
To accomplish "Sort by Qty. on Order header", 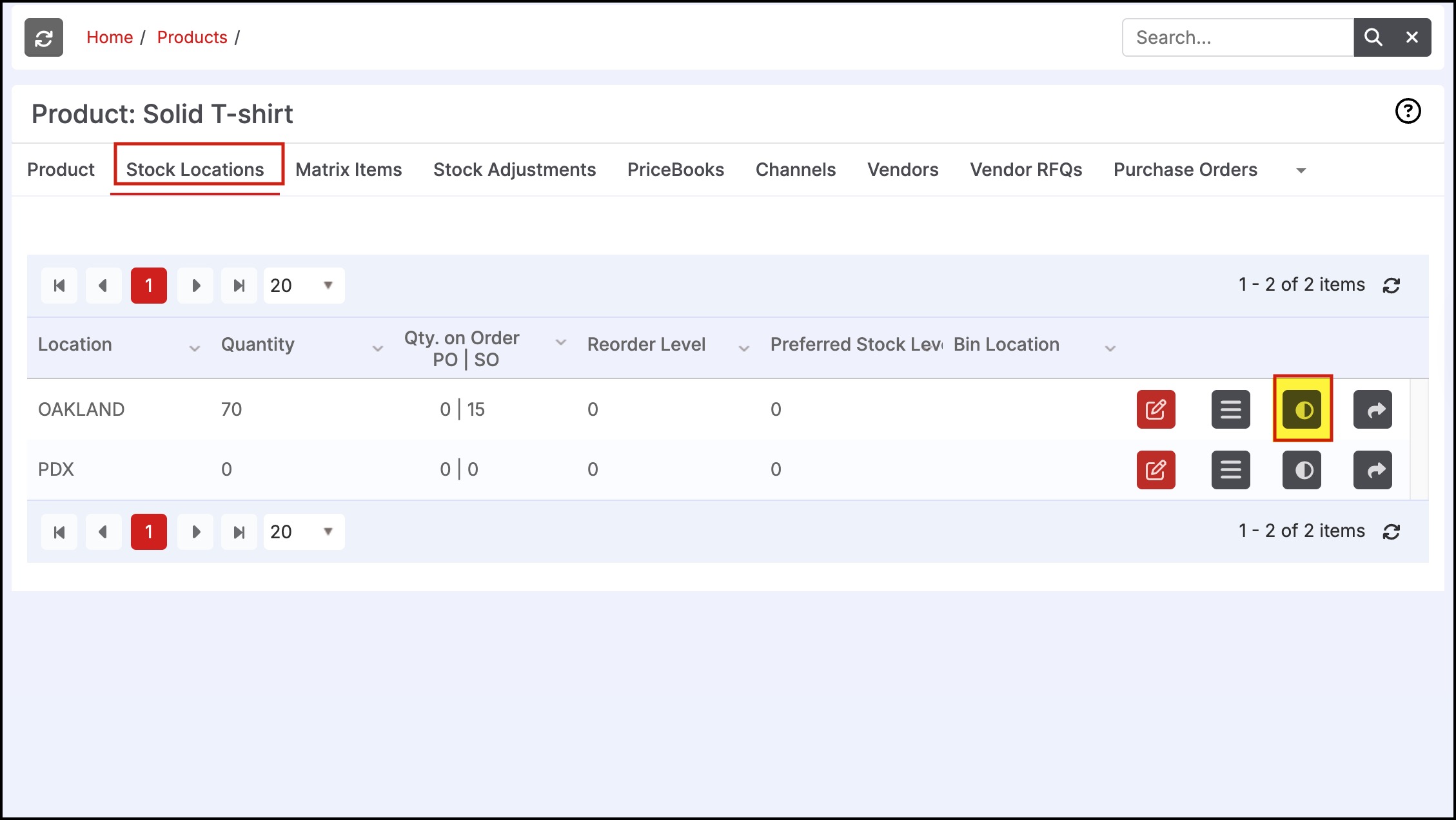I will (462, 348).
